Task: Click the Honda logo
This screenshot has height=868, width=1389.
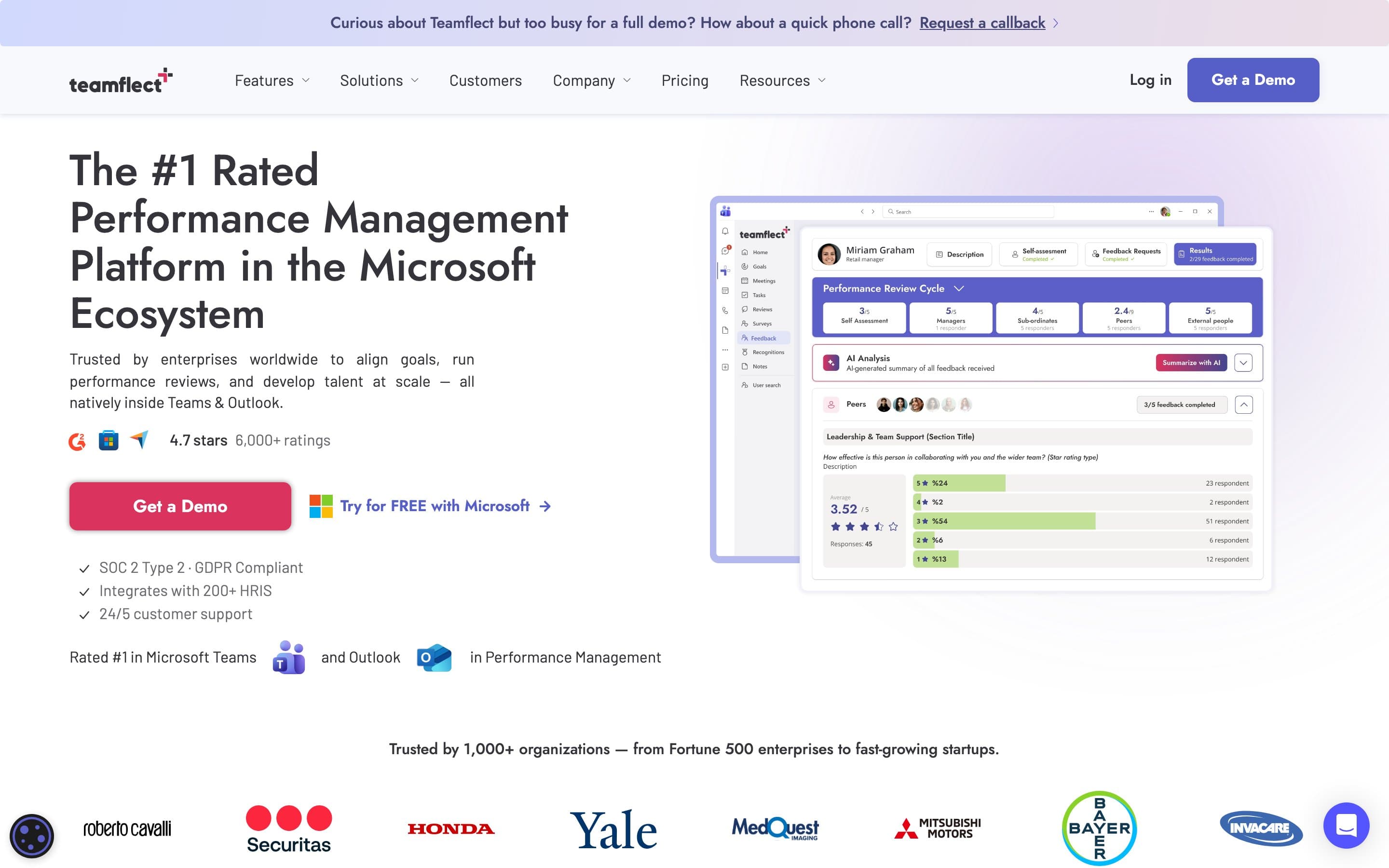Action: tap(451, 829)
